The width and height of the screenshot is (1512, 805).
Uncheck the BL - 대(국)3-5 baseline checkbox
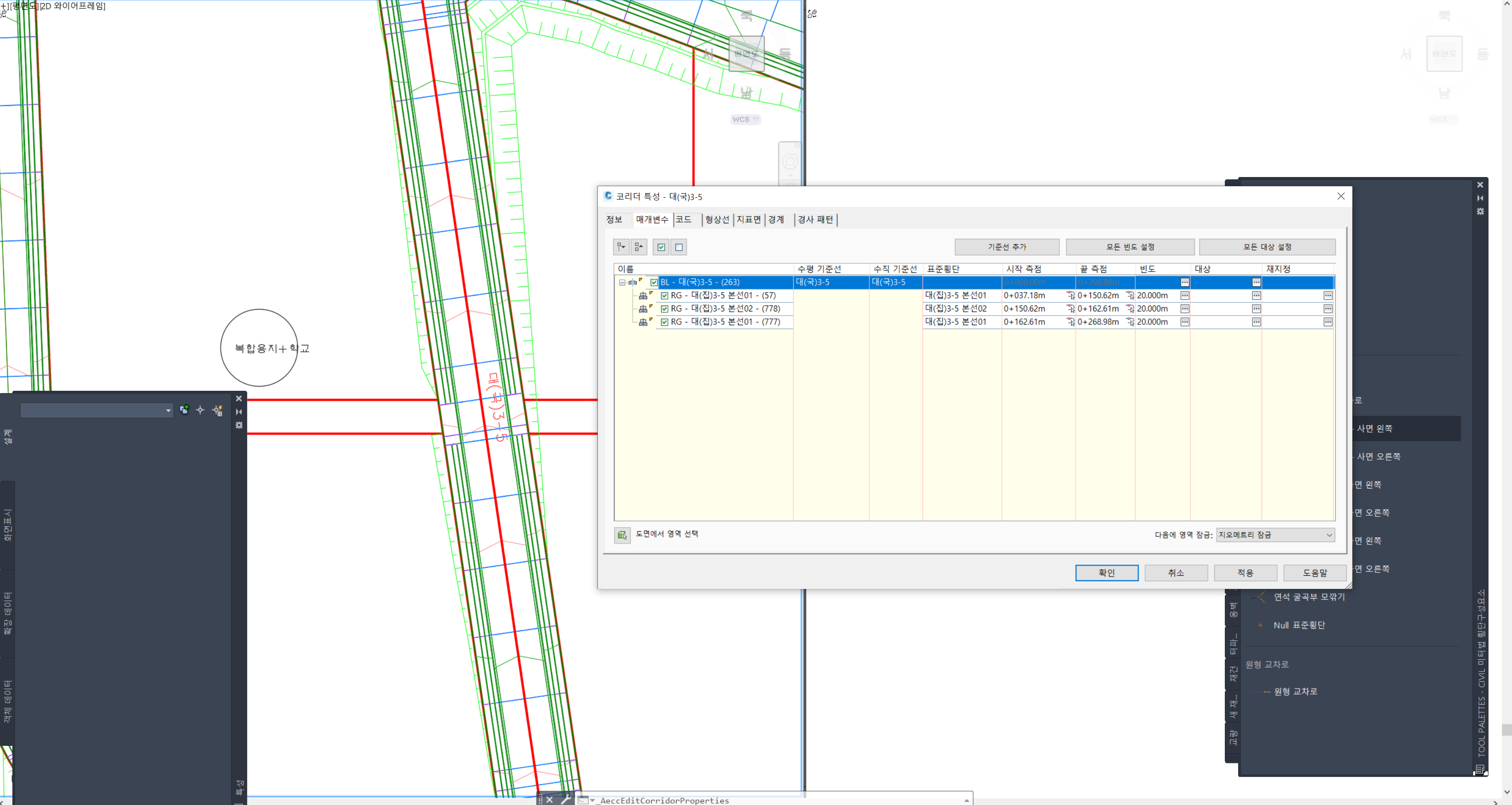point(654,282)
